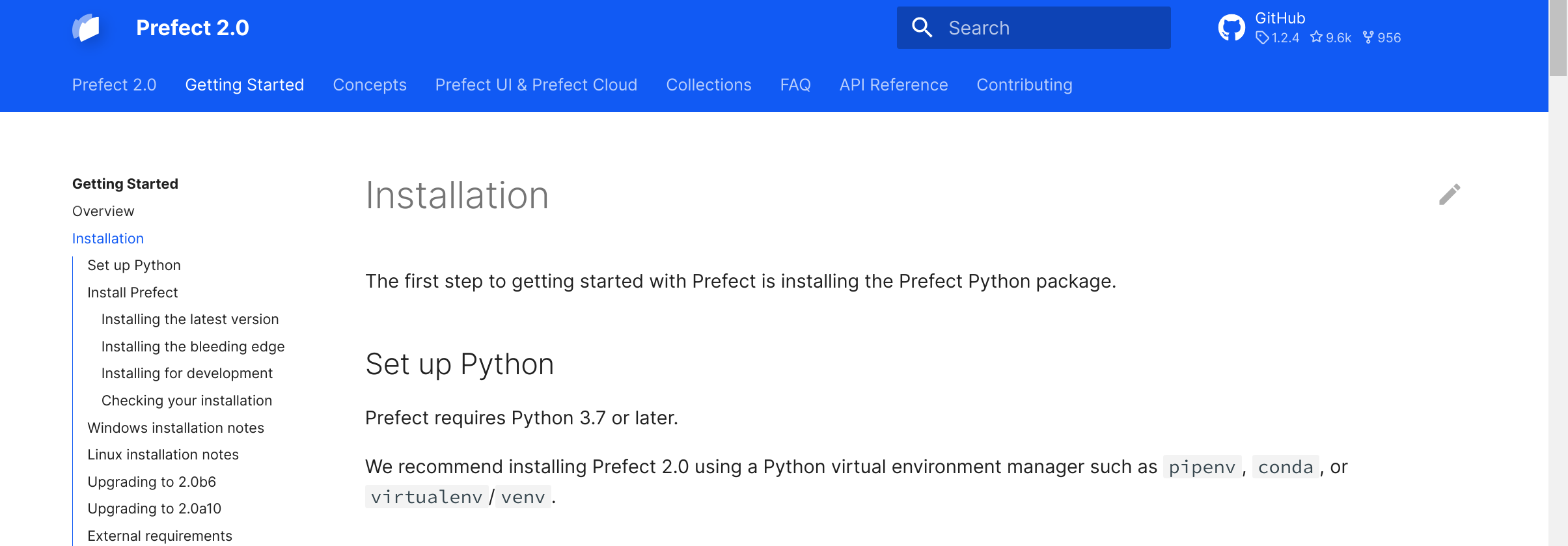The image size is (1568, 546).
Task: Navigate to Checking your installation
Action: (x=186, y=401)
